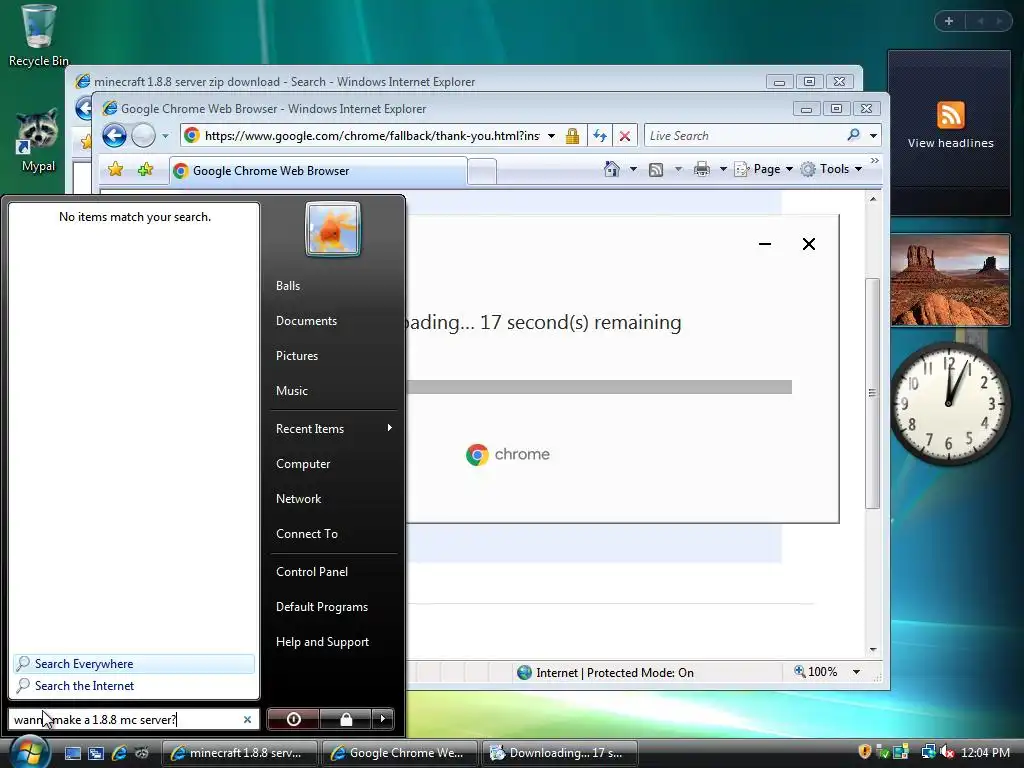Viewport: 1024px width, 768px height.
Task: Click Search Everywhere link
Action: 134,664
